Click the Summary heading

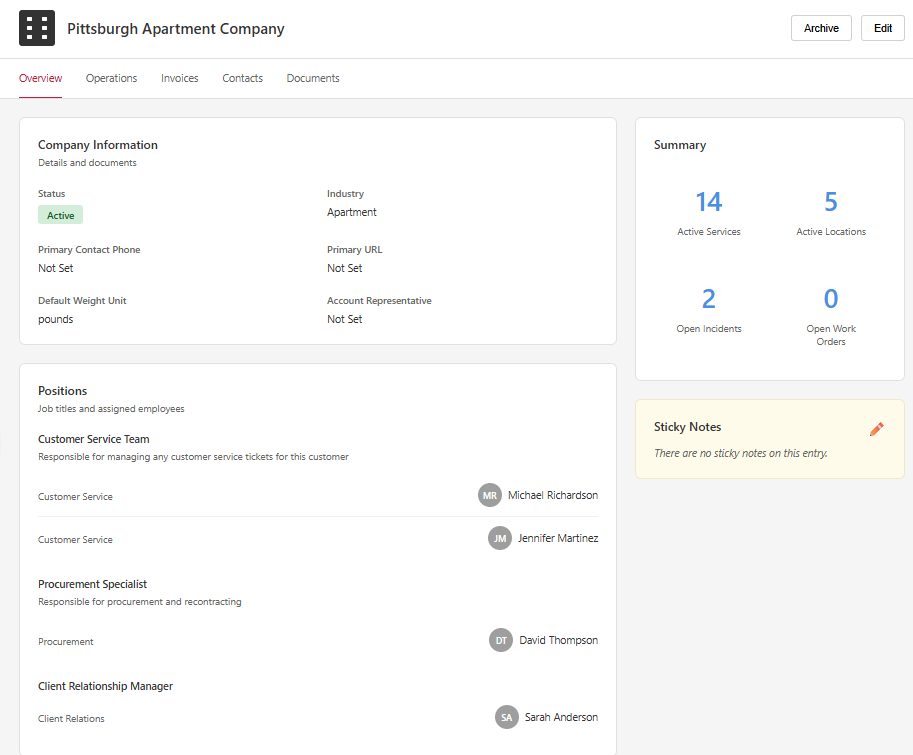pos(680,145)
